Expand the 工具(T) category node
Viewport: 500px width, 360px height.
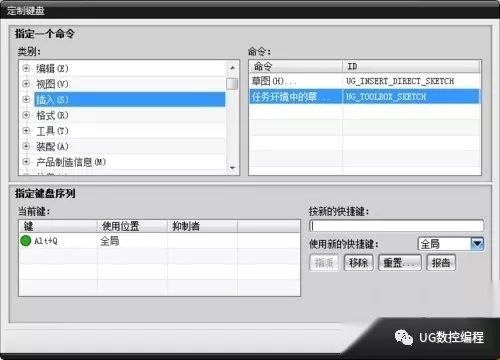point(26,131)
